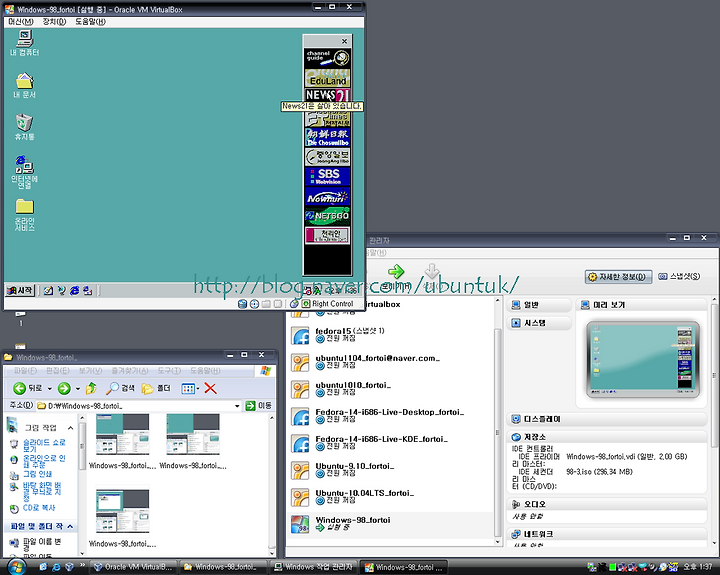720x575 pixels.
Task: Select Fedora-14-i686-Live-Desktop_fortoi_ machine
Action: (x=390, y=417)
